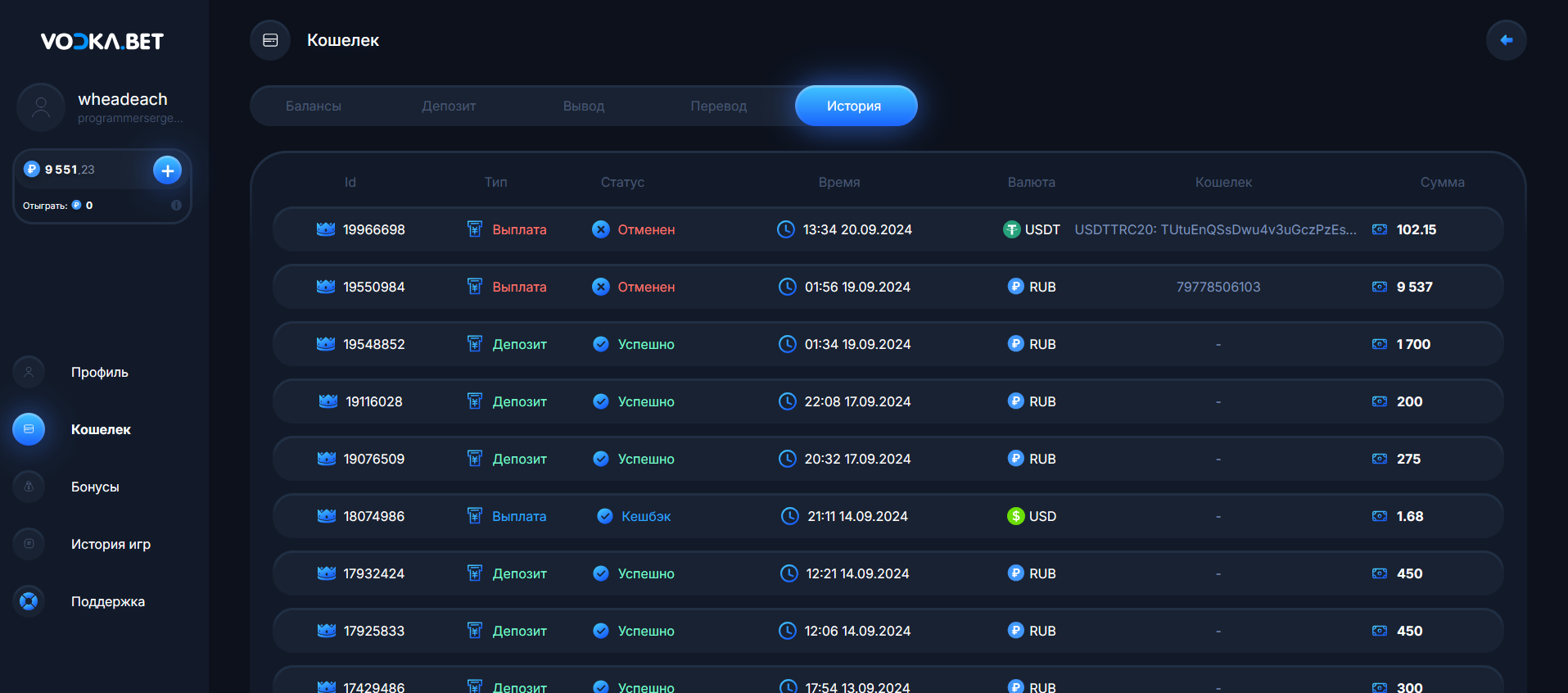Click the crown icon for ID 19966698
The image size is (1568, 693).
[x=326, y=229]
